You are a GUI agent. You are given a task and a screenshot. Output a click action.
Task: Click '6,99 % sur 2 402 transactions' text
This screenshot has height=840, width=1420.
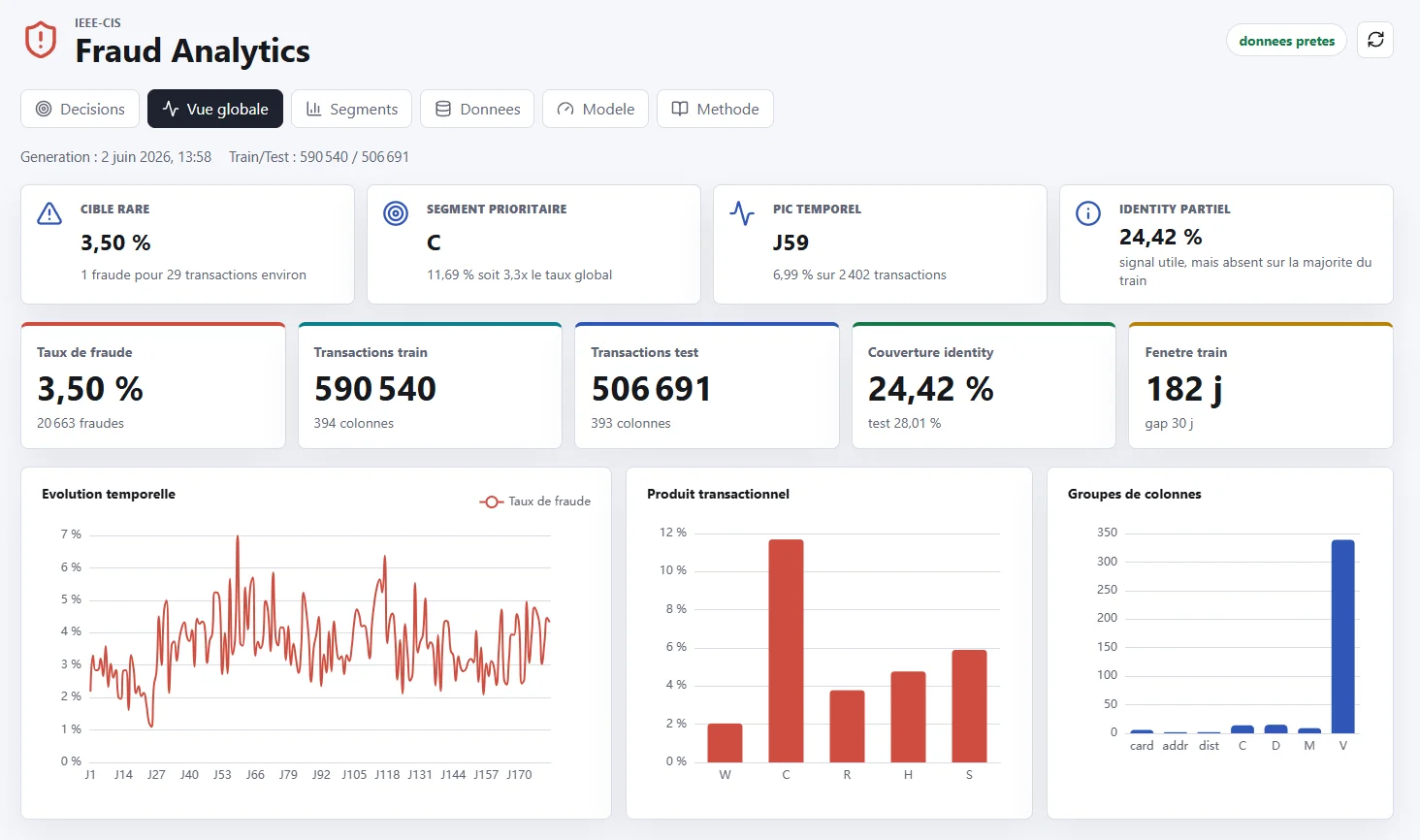859,275
